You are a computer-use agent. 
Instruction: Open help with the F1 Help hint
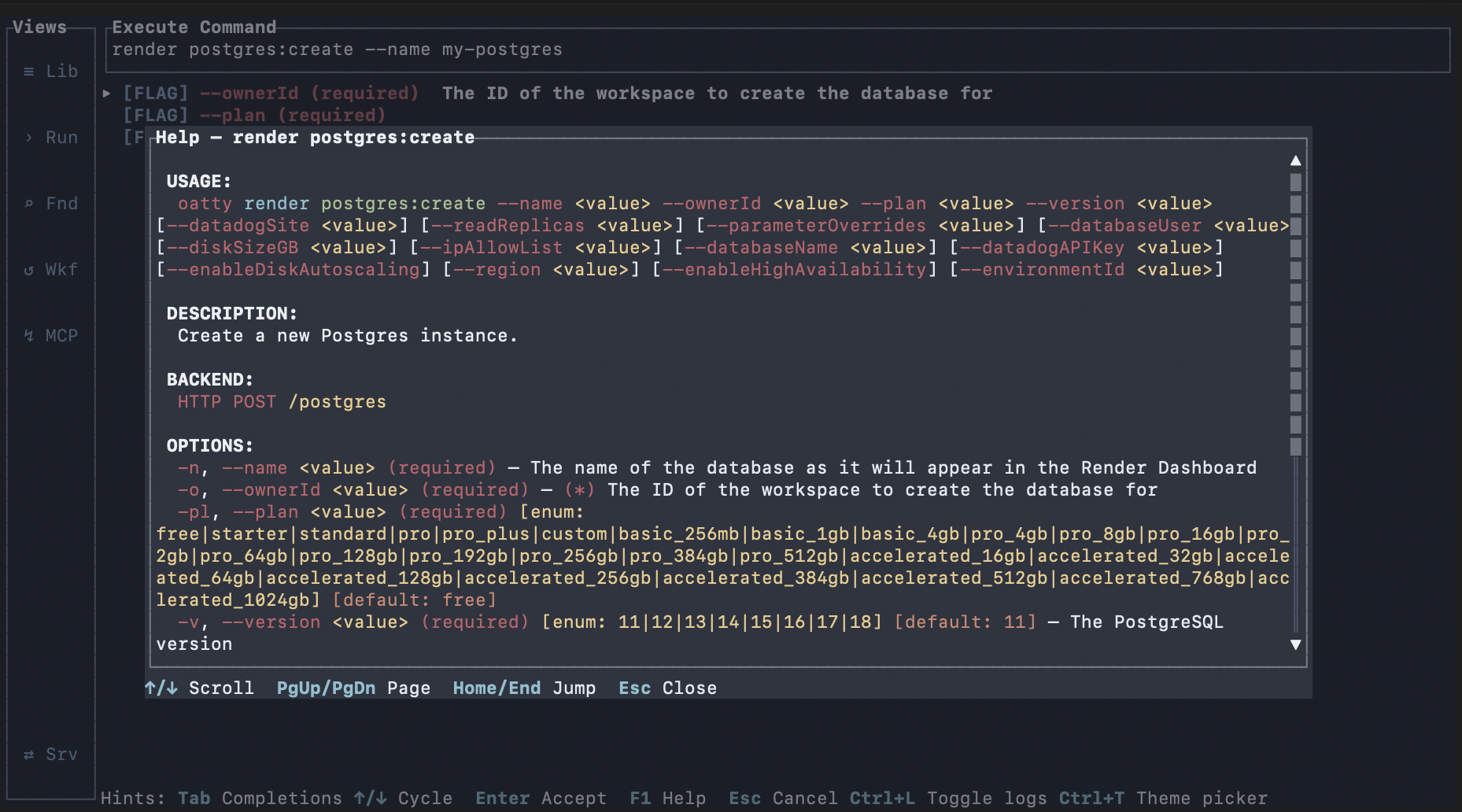[668, 798]
